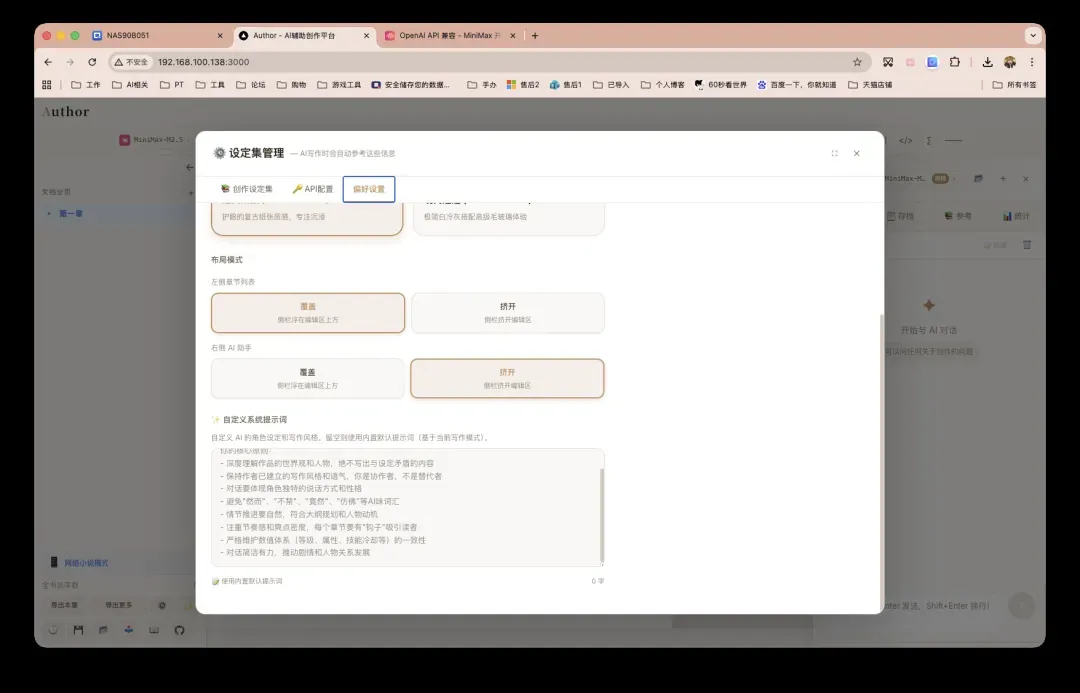Screen dimensions: 1080x693
Task: Bookmark this page with the star icon
Action: pyautogui.click(x=857, y=62)
